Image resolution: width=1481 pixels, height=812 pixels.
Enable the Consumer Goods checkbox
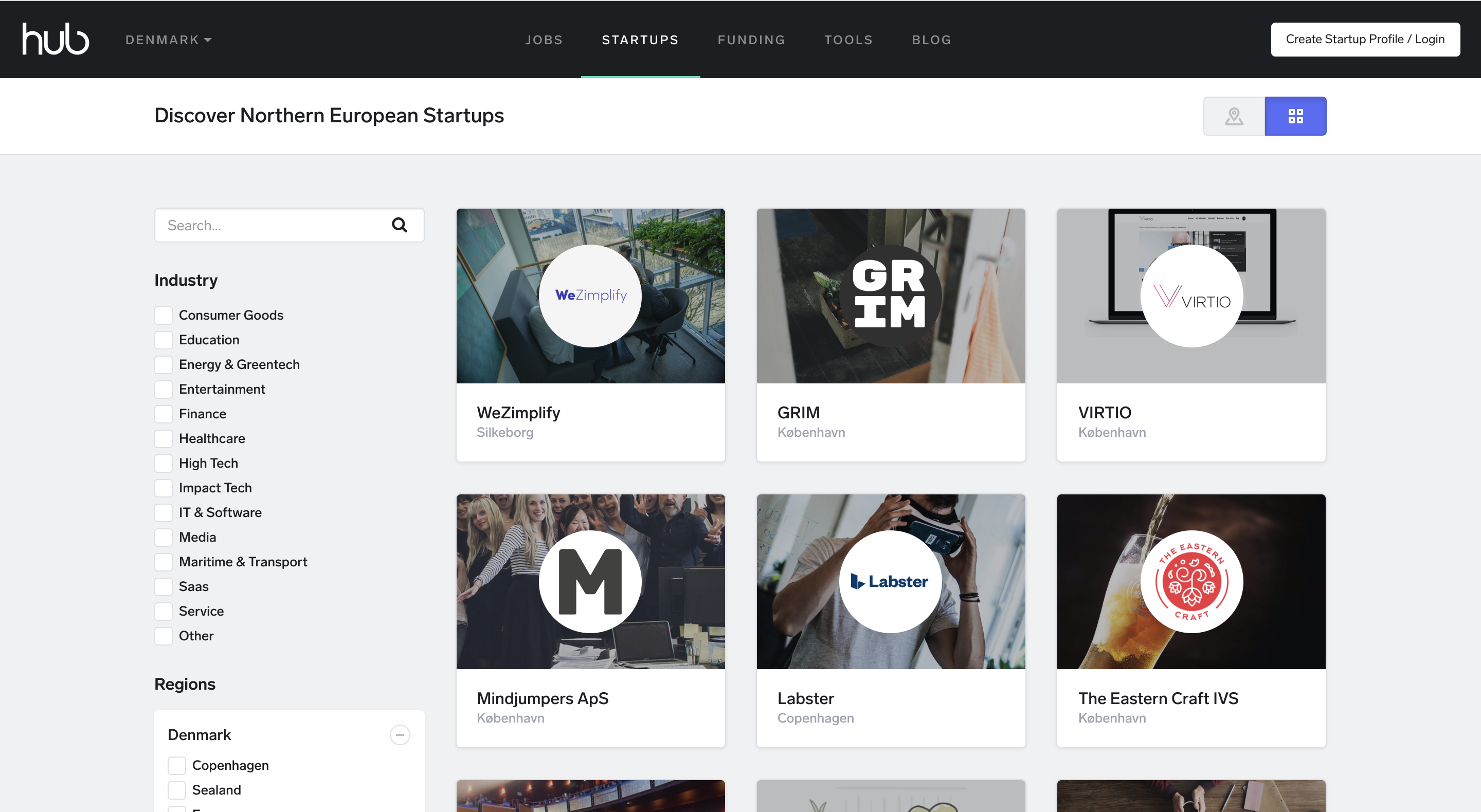click(164, 315)
